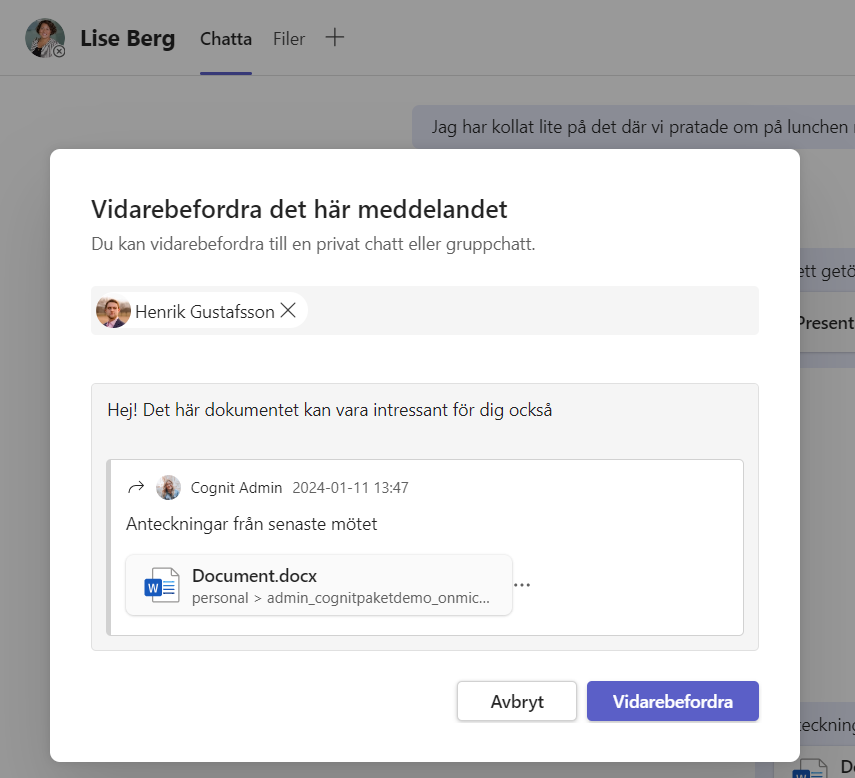Click Cognit Admin's avatar in quoted message
Image resolution: width=855 pixels, height=778 pixels.
tap(168, 488)
